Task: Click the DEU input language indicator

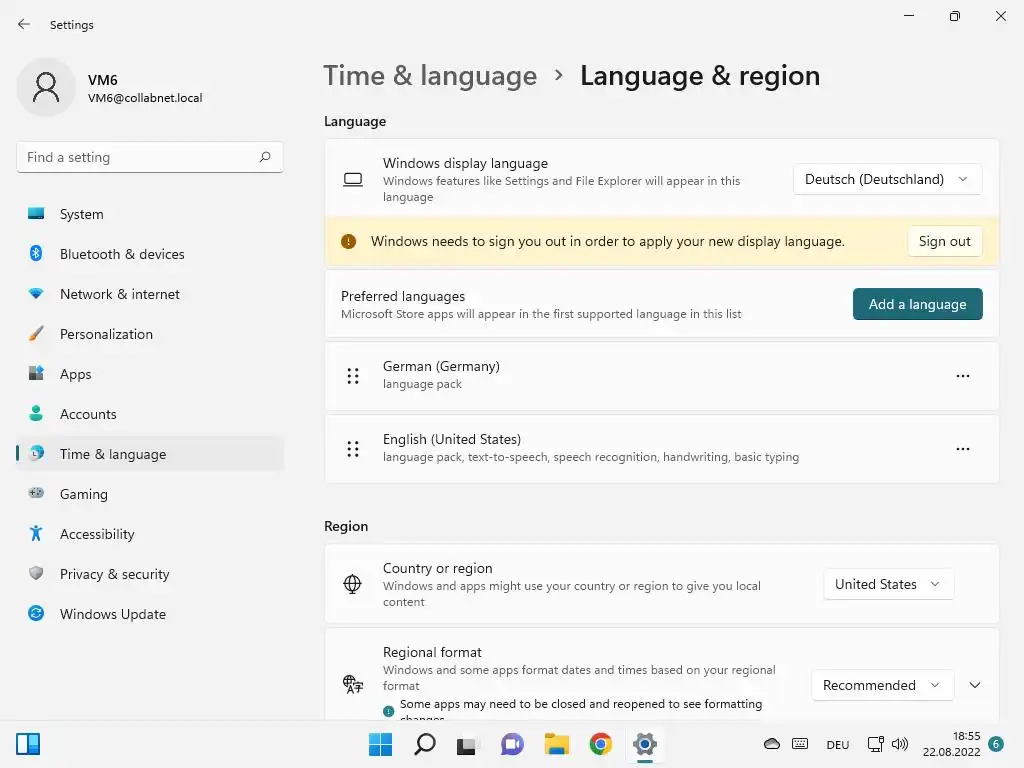Action: pos(838,744)
